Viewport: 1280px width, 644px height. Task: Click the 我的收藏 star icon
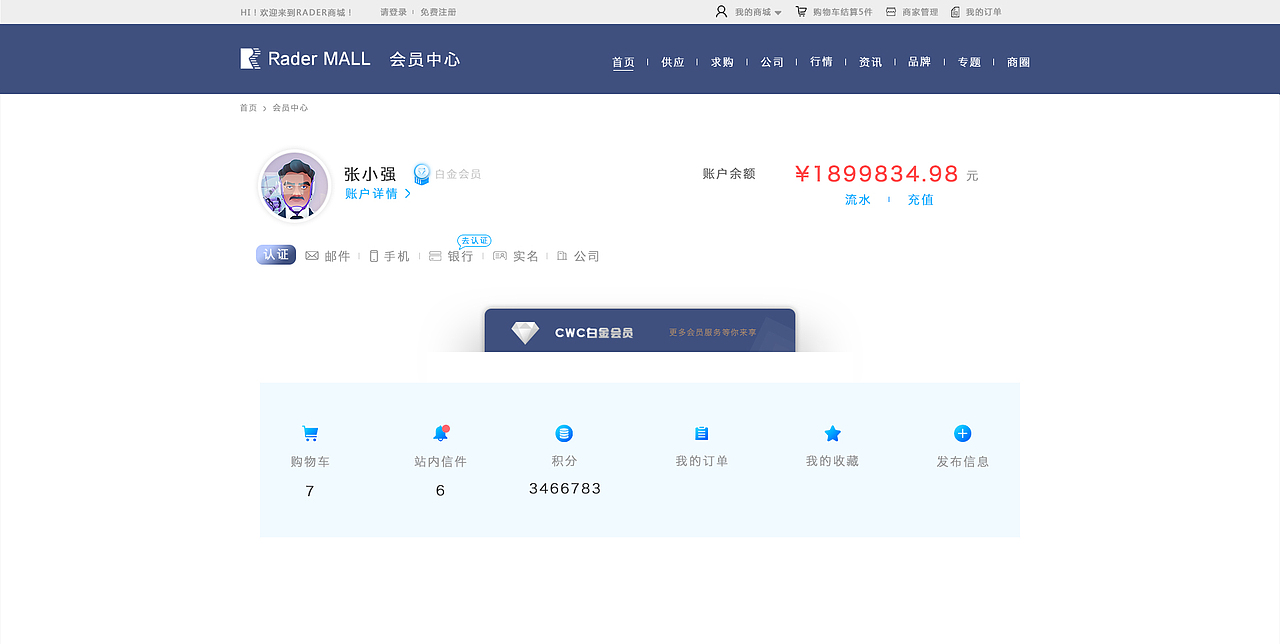pyautogui.click(x=833, y=433)
